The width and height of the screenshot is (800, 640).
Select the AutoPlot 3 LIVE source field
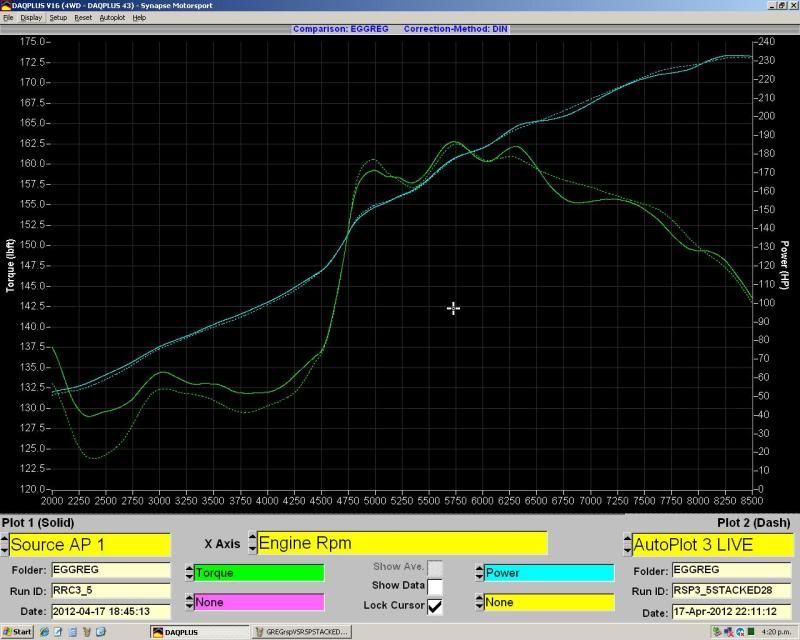[713, 545]
